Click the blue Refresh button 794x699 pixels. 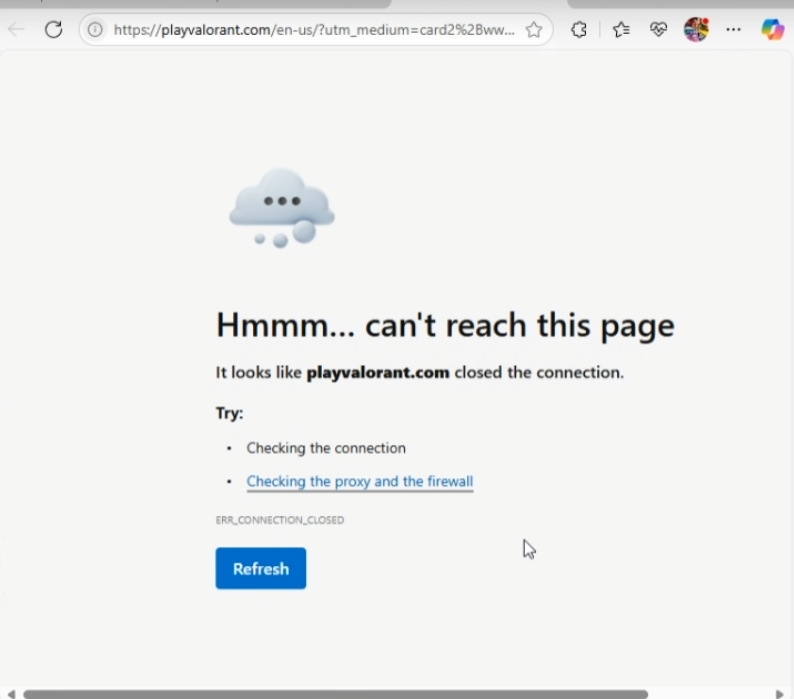pyautogui.click(x=261, y=568)
